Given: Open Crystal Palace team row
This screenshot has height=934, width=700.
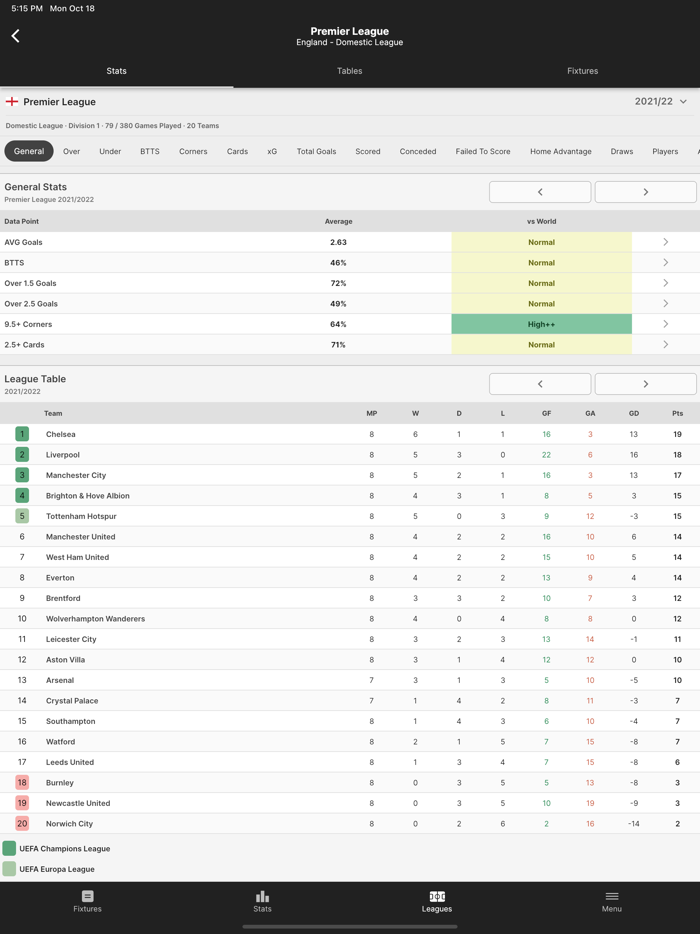Looking at the screenshot, I should click(350, 700).
